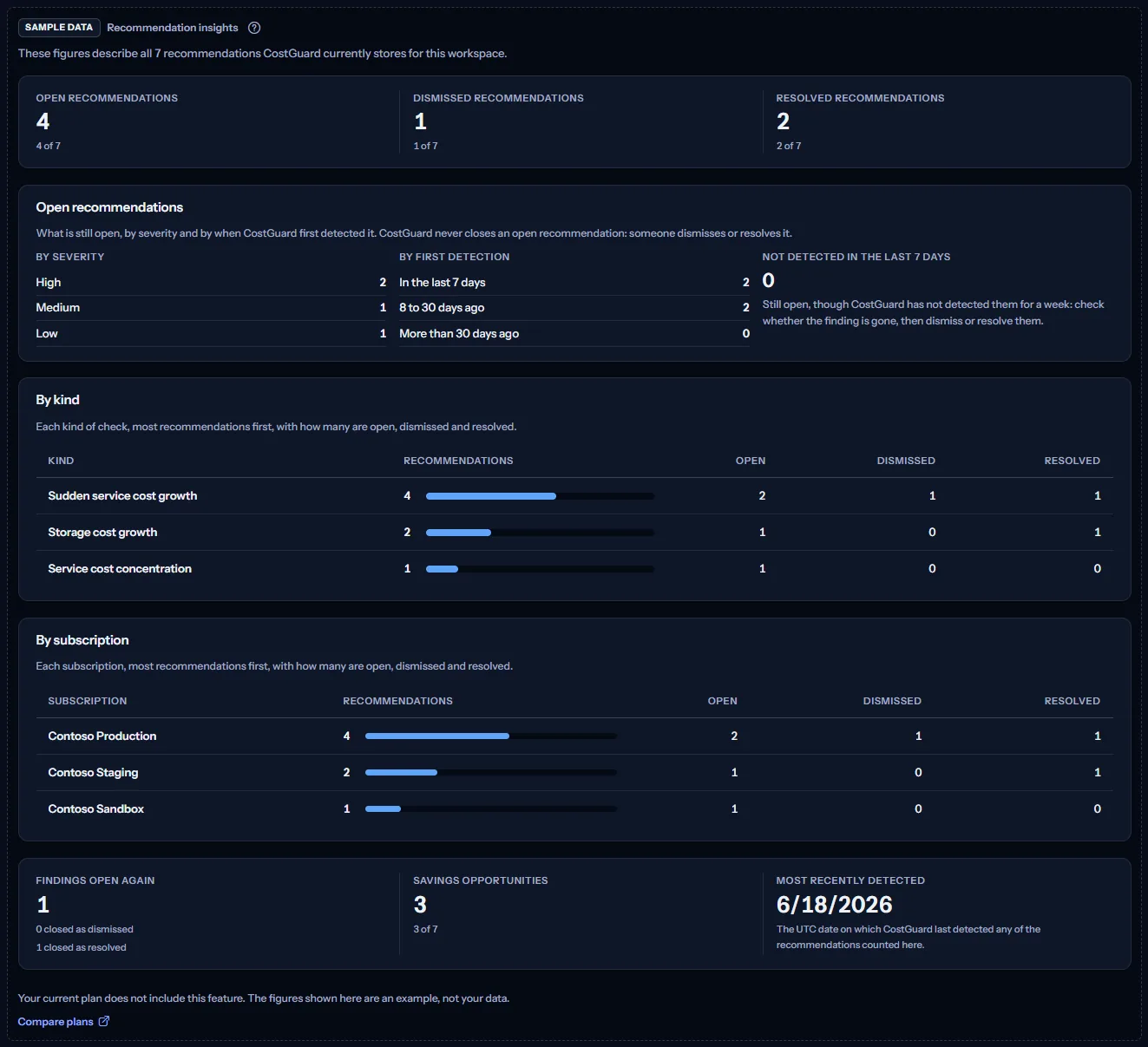1148x1047 pixels.
Task: Select the Contoso Sandbox subscription name
Action: [95, 809]
